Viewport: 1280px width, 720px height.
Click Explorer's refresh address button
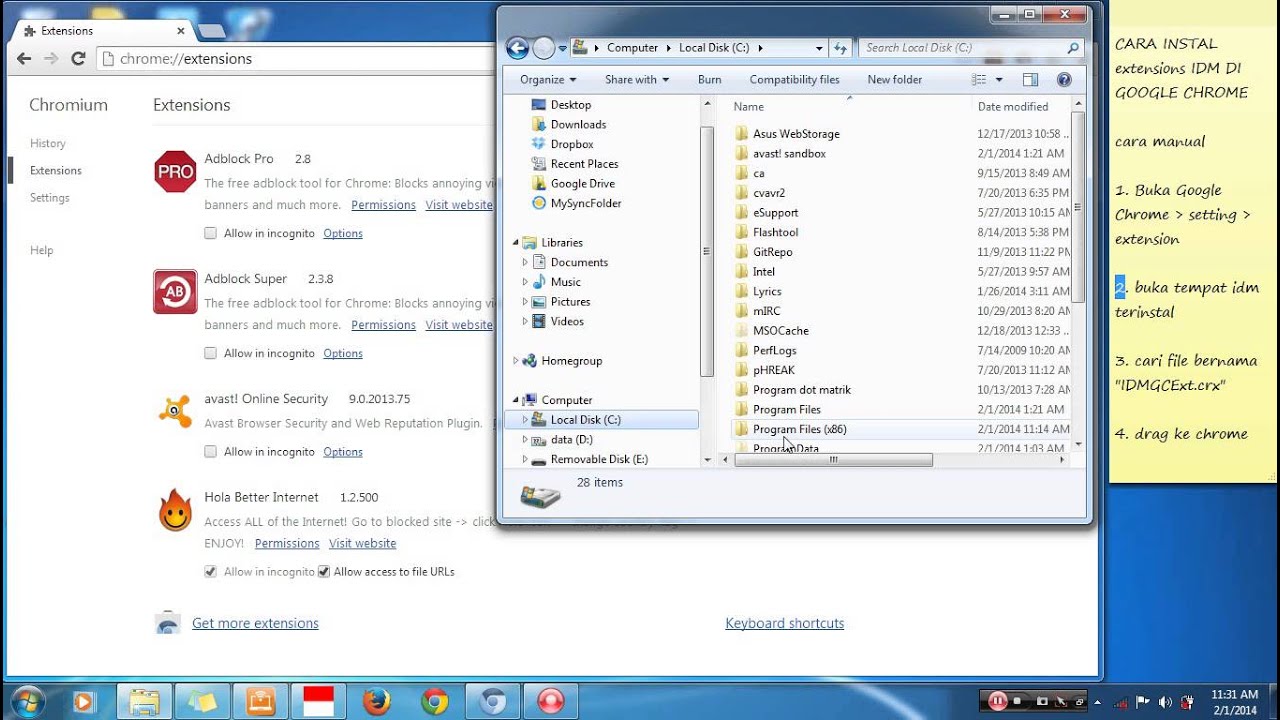tap(841, 47)
